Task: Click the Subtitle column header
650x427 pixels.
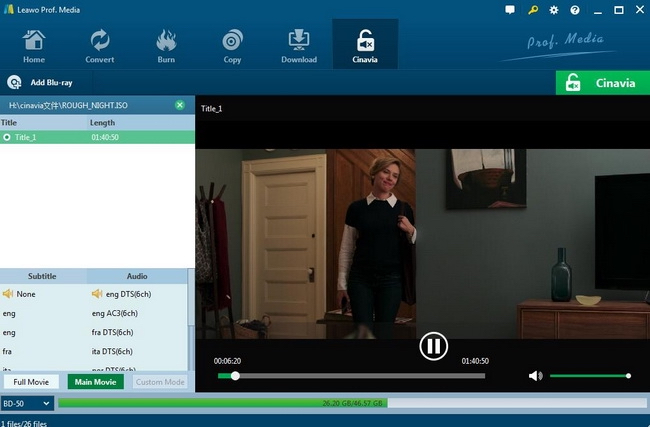Action: click(x=42, y=276)
